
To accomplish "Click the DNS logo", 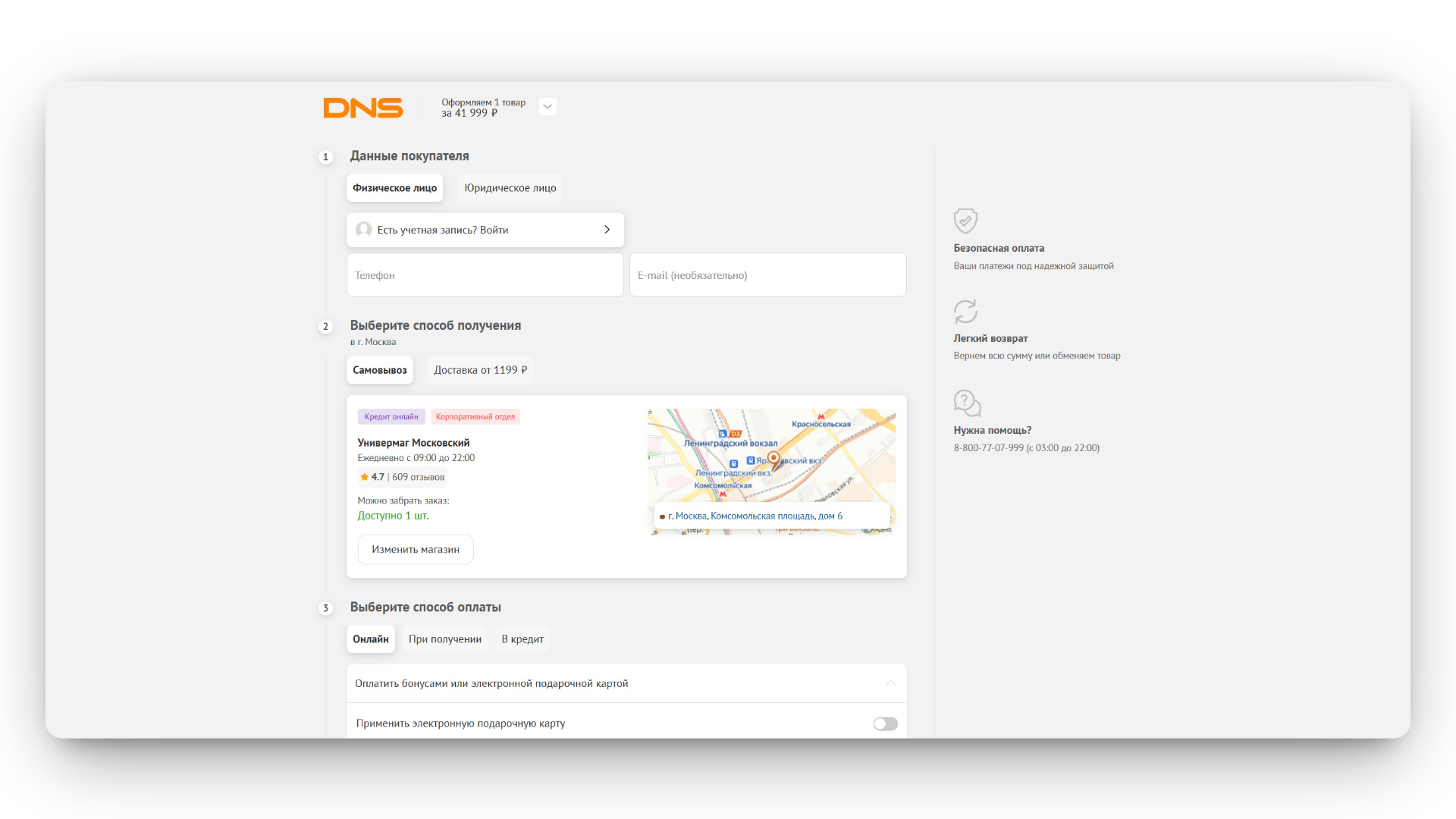I will (362, 108).
